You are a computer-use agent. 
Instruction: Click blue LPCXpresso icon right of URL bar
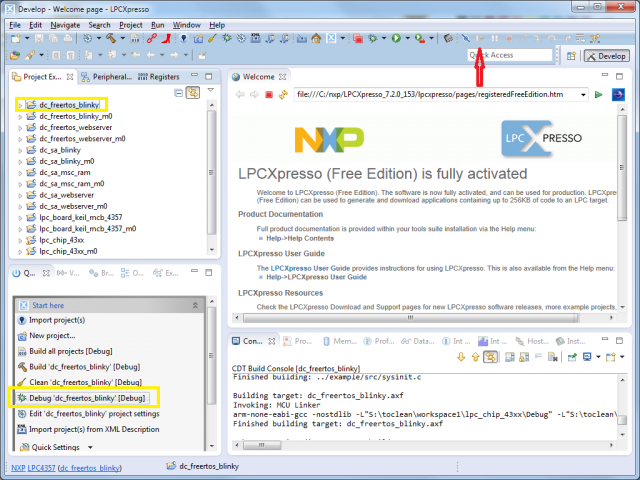pos(618,95)
